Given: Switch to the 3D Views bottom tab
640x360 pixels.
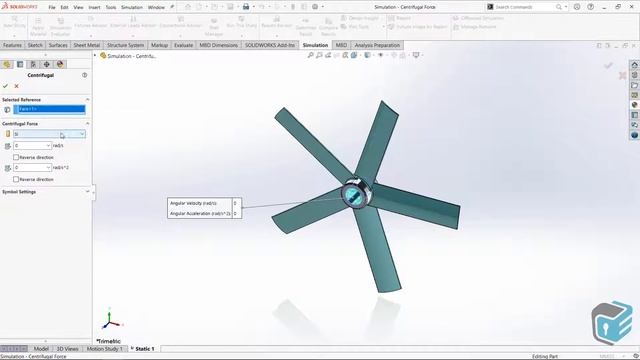Looking at the screenshot, I should [67, 349].
